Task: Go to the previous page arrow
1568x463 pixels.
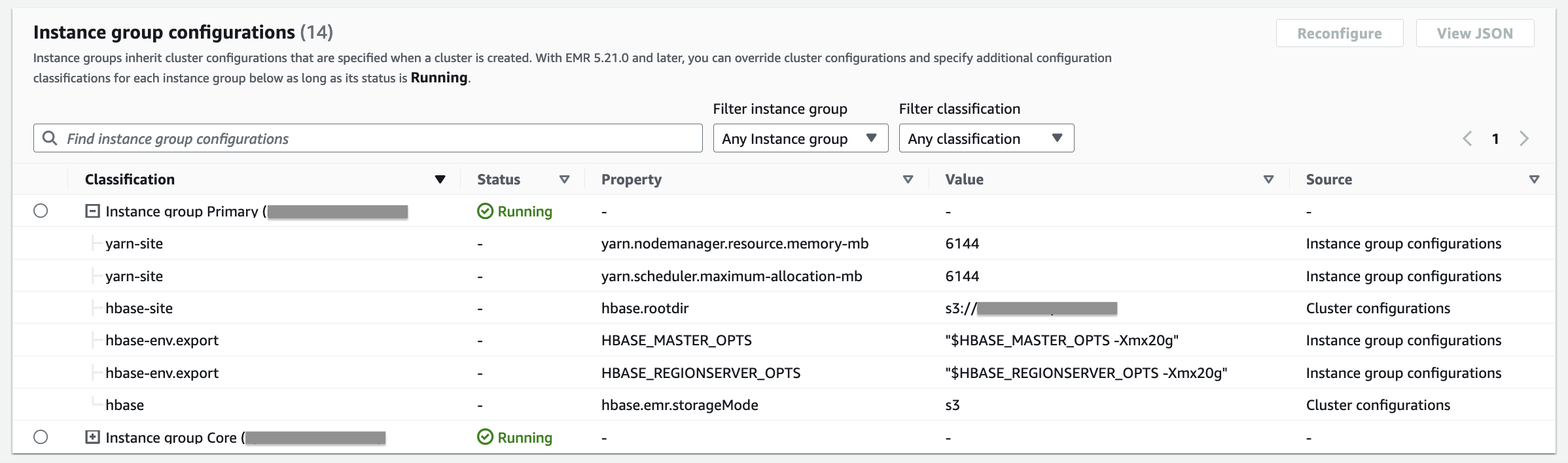Action: tap(1468, 139)
